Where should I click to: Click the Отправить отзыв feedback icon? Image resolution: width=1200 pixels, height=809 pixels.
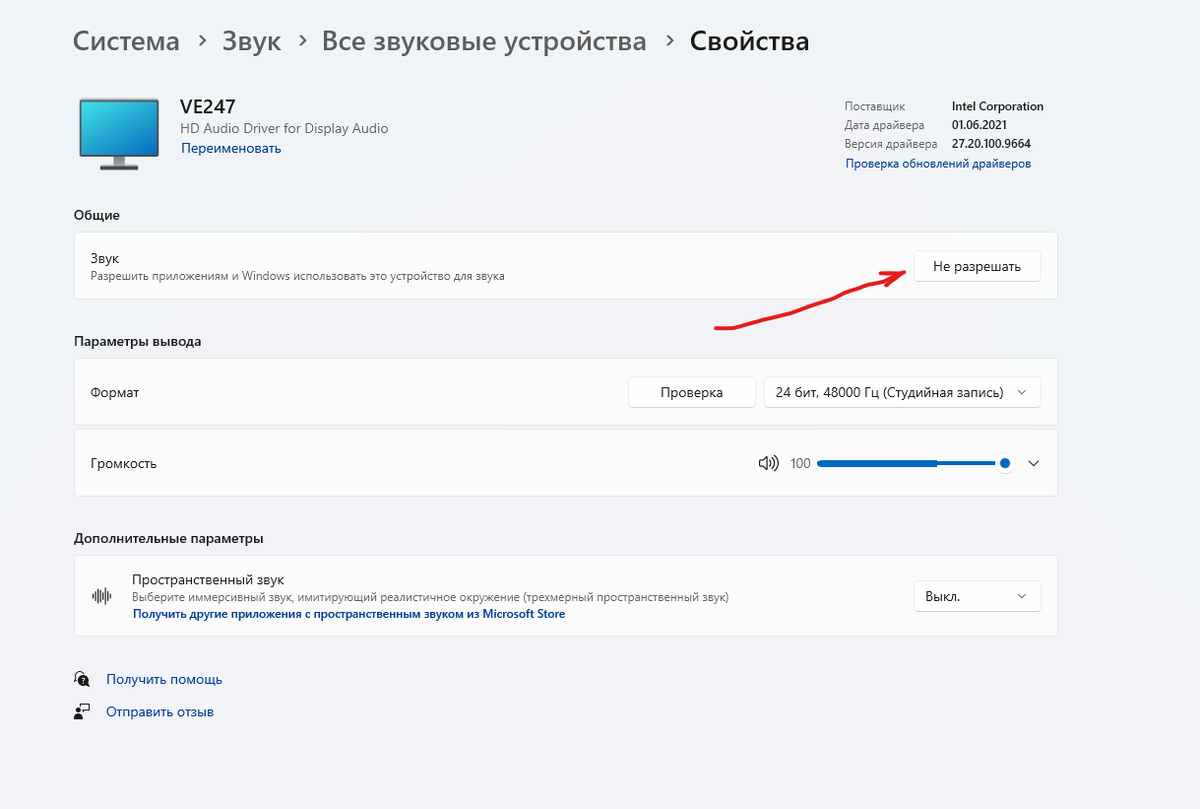click(x=82, y=711)
